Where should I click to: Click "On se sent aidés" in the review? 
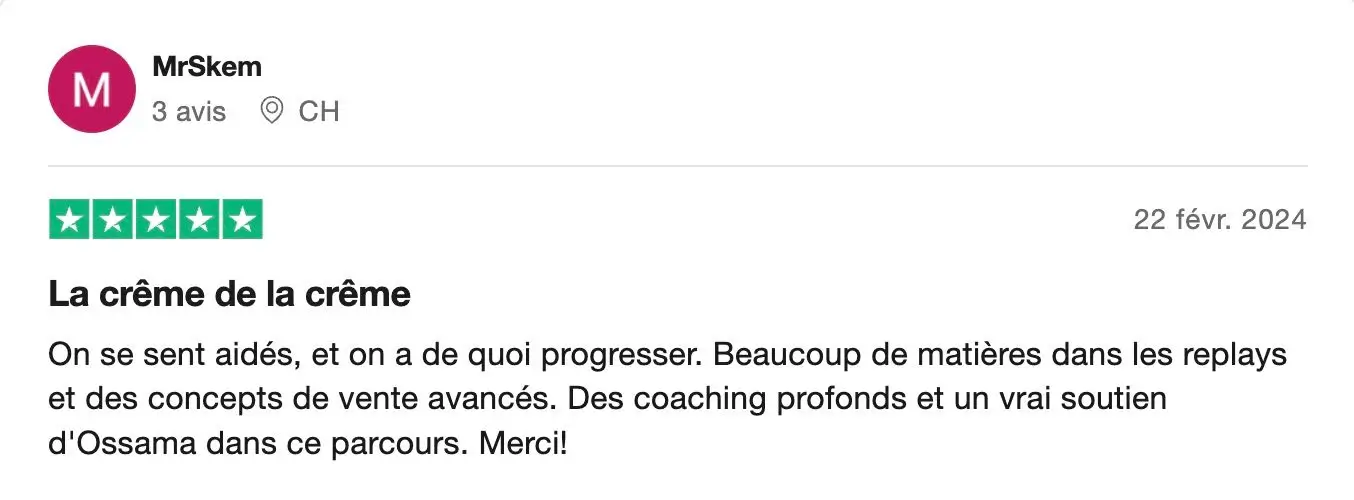(152, 355)
